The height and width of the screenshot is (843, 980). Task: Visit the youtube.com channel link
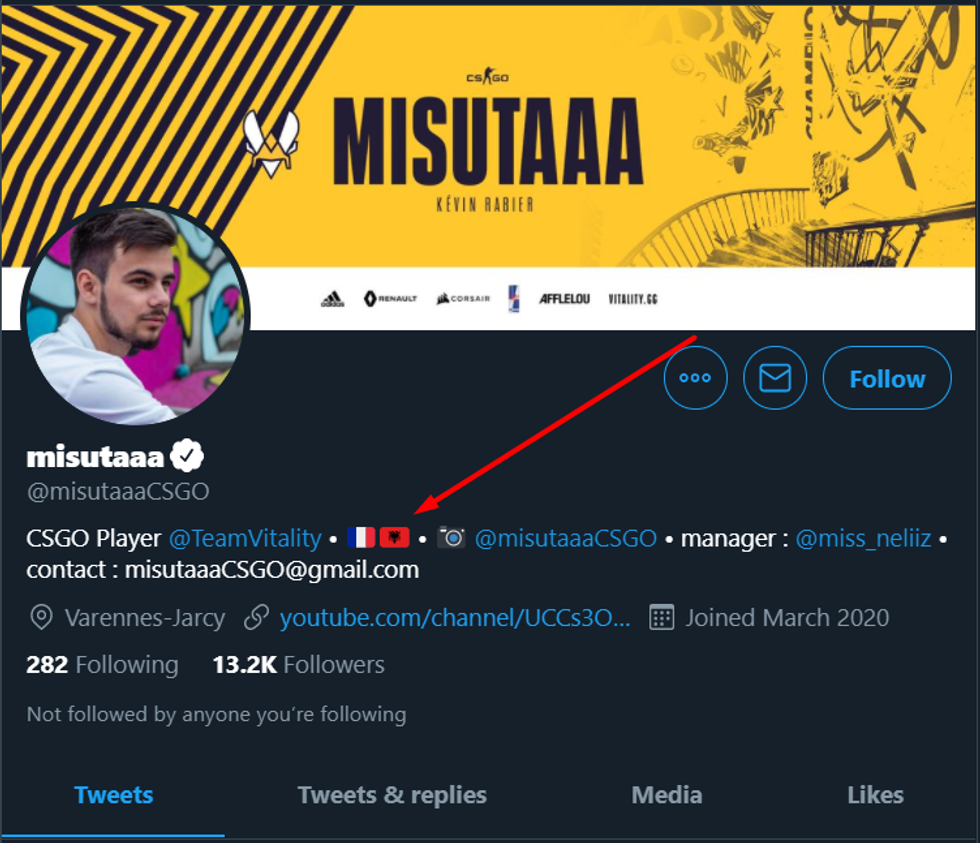click(x=455, y=618)
